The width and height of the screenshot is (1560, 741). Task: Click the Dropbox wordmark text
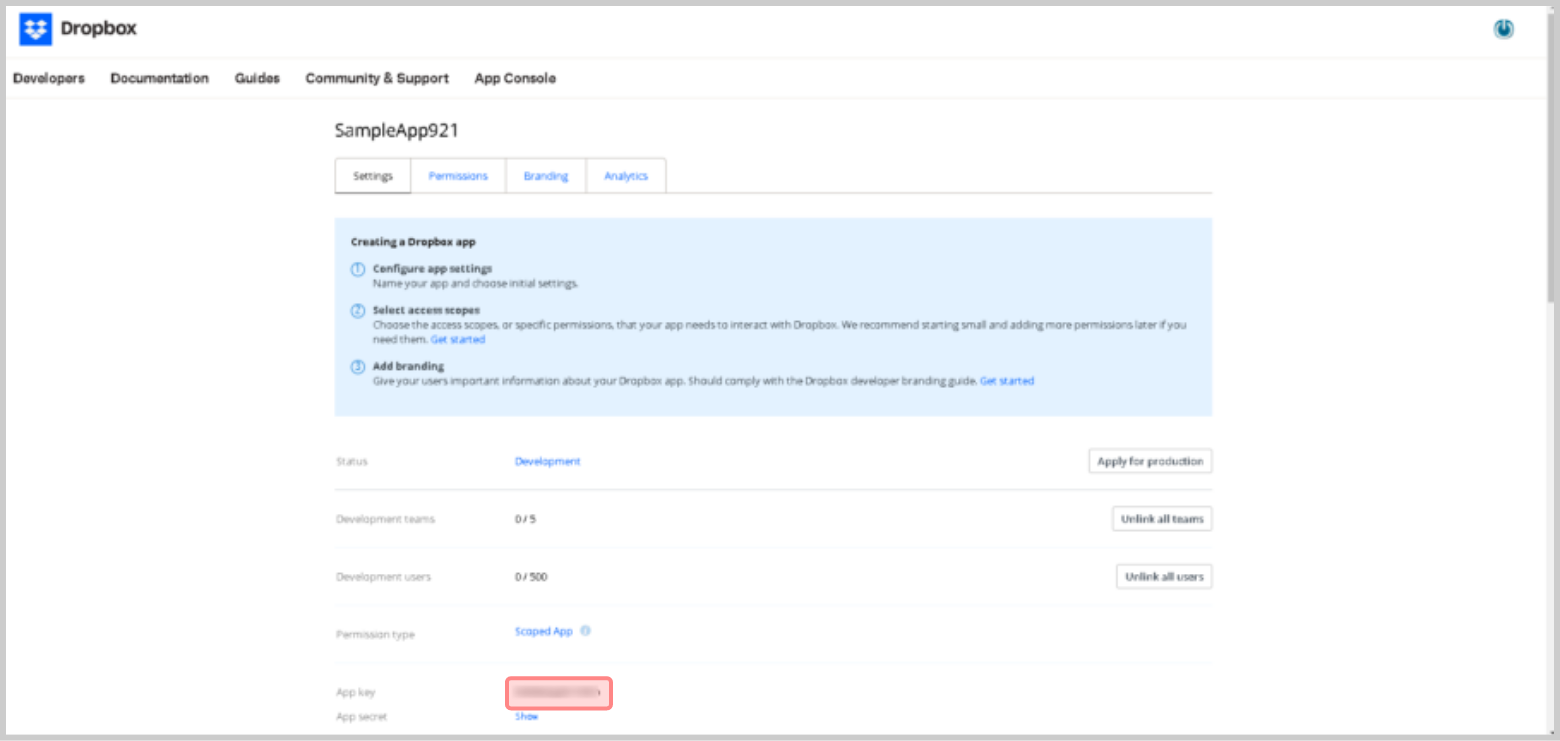98,29
